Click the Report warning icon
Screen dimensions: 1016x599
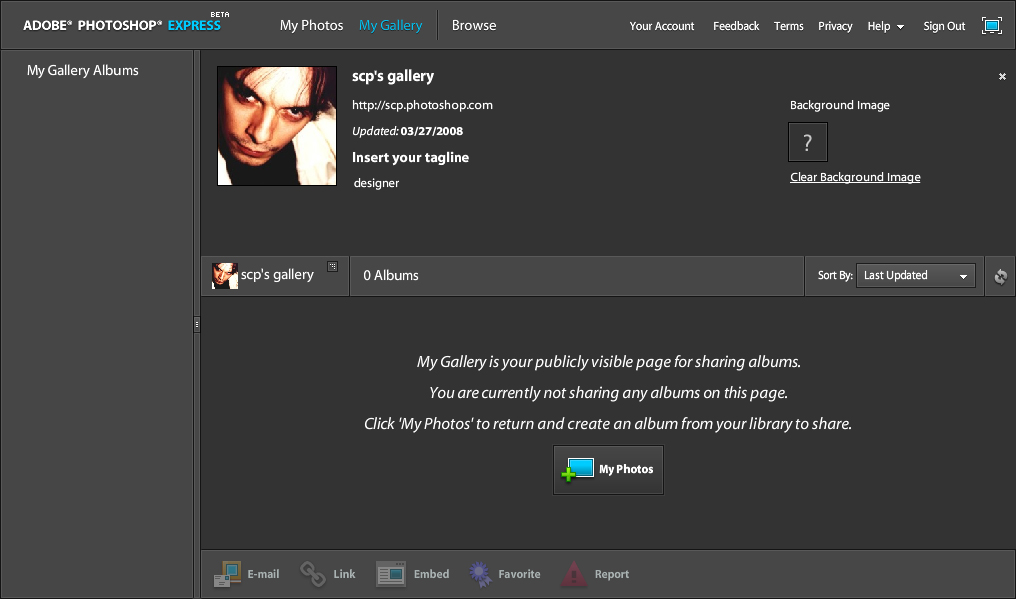click(574, 574)
